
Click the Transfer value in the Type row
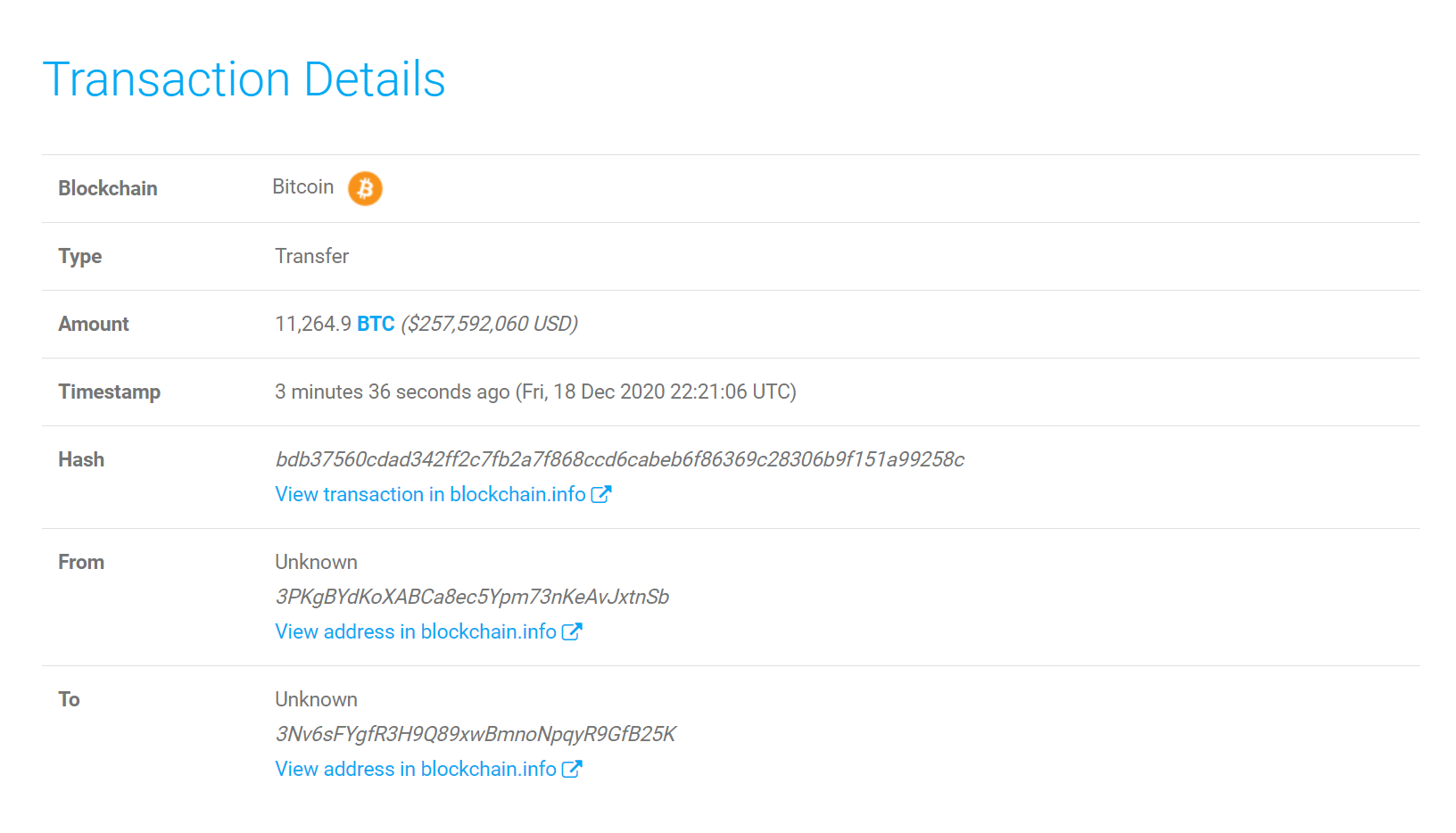[311, 256]
